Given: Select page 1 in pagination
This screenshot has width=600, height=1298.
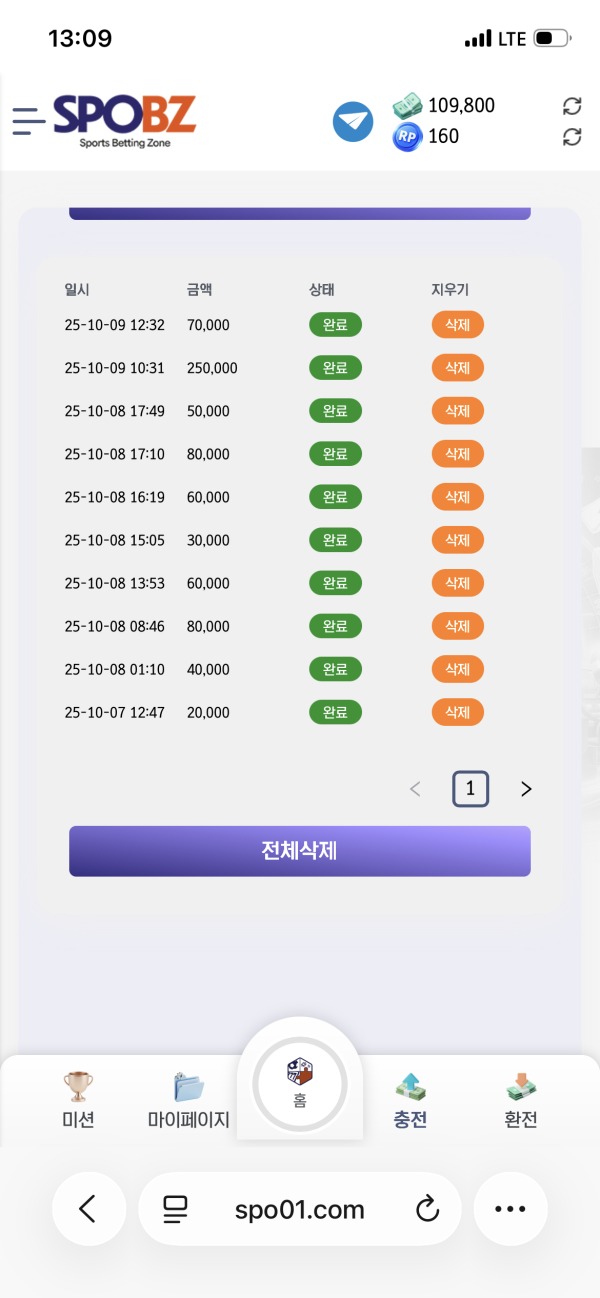Looking at the screenshot, I should pos(470,789).
